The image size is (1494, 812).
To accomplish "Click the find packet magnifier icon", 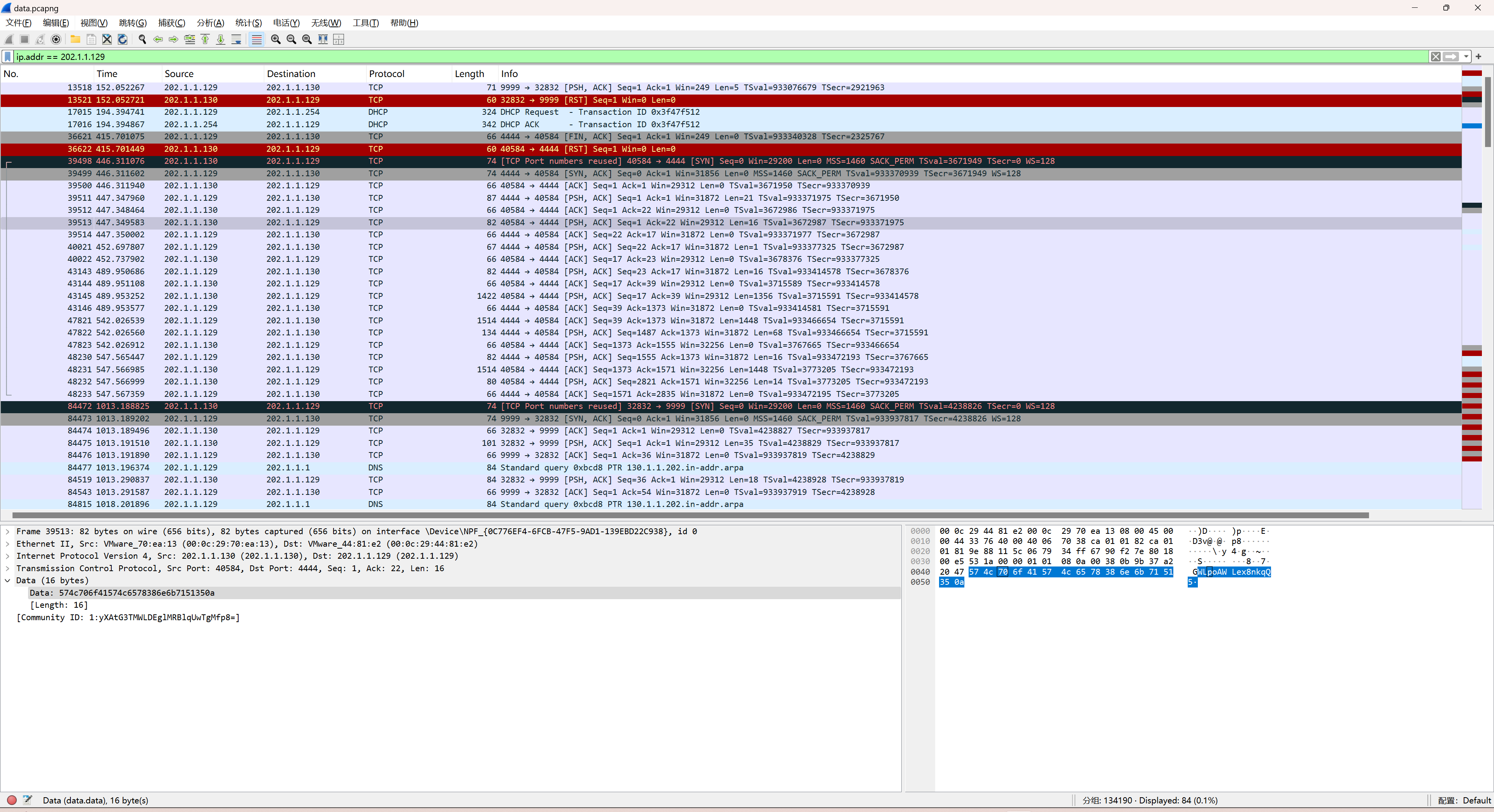I will pos(142,39).
